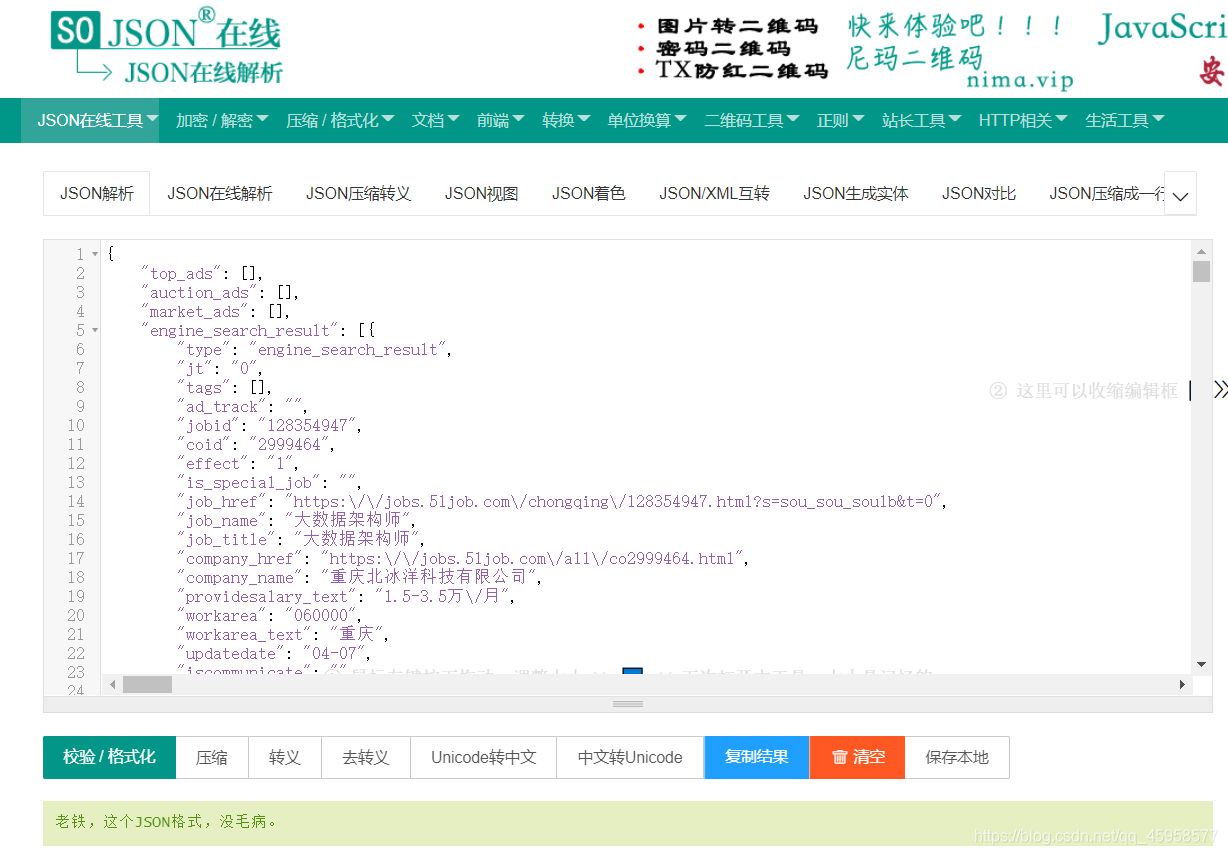Viewport: 1228px width, 855px height.
Task: Select the JSON解析 tab
Action: (97, 193)
